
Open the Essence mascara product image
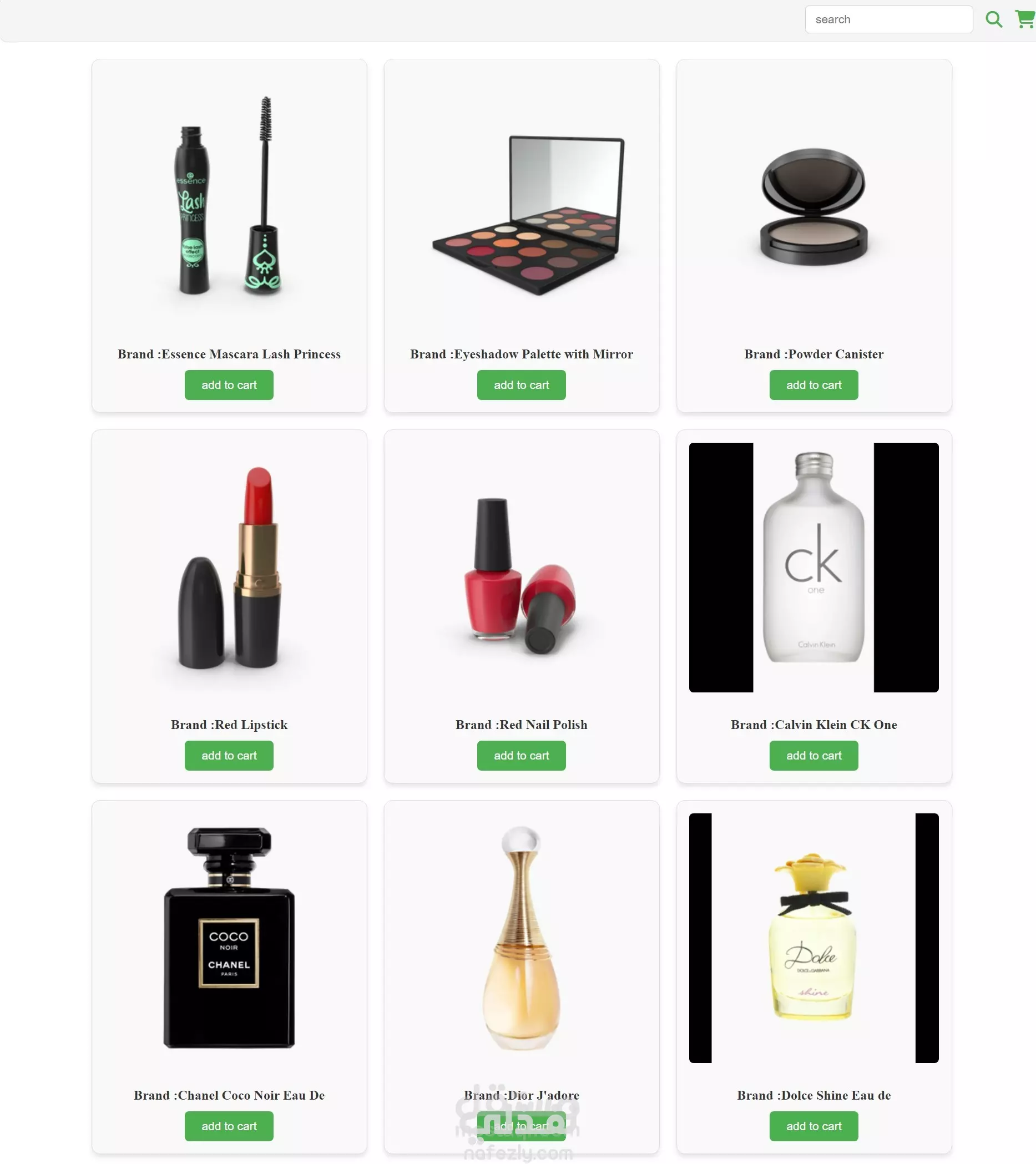(x=229, y=197)
